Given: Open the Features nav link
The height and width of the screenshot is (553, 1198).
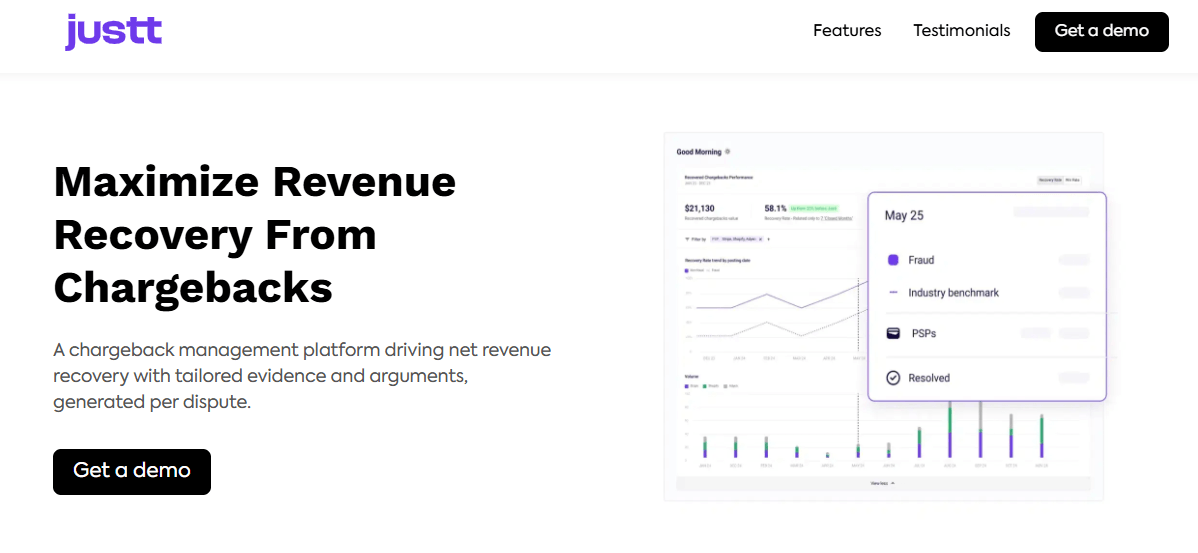Looking at the screenshot, I should click(x=847, y=31).
